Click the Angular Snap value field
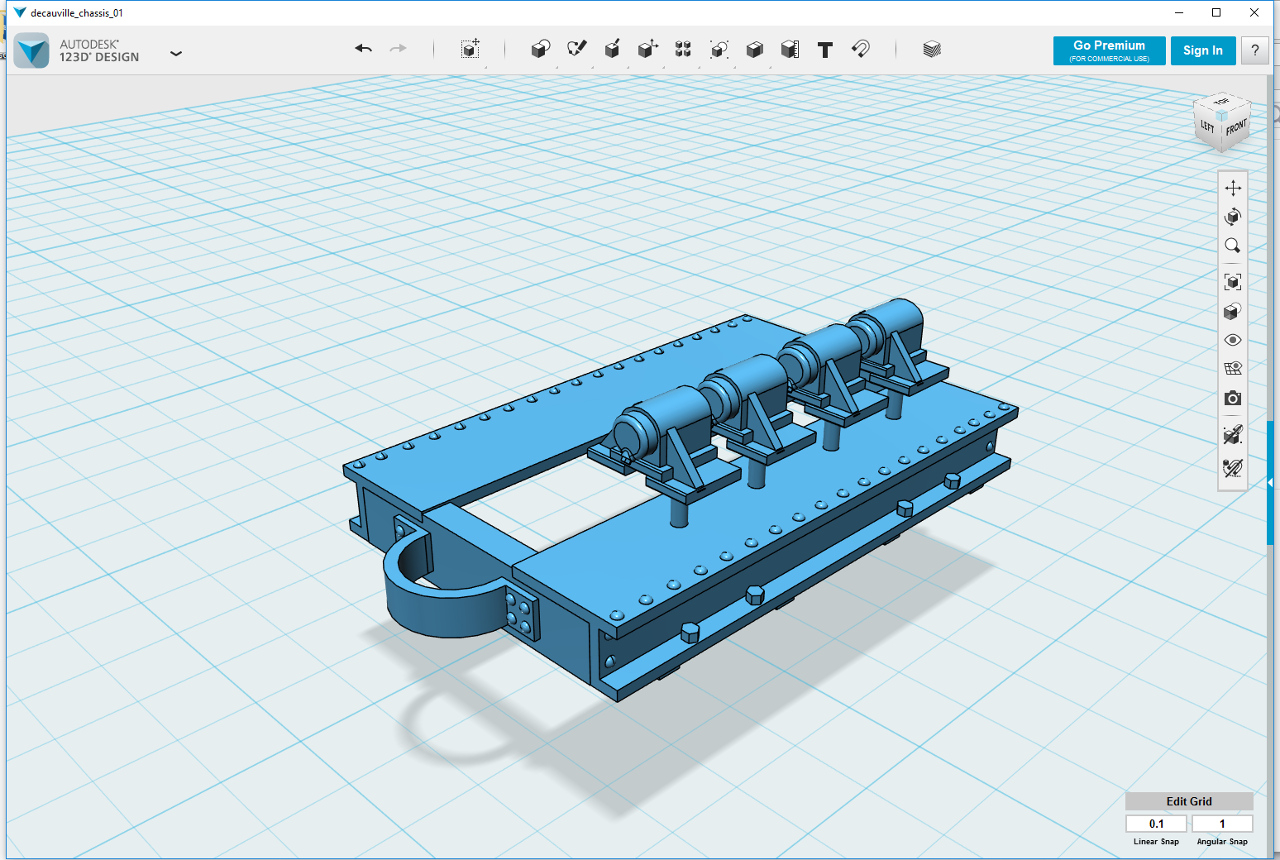 (1222, 824)
